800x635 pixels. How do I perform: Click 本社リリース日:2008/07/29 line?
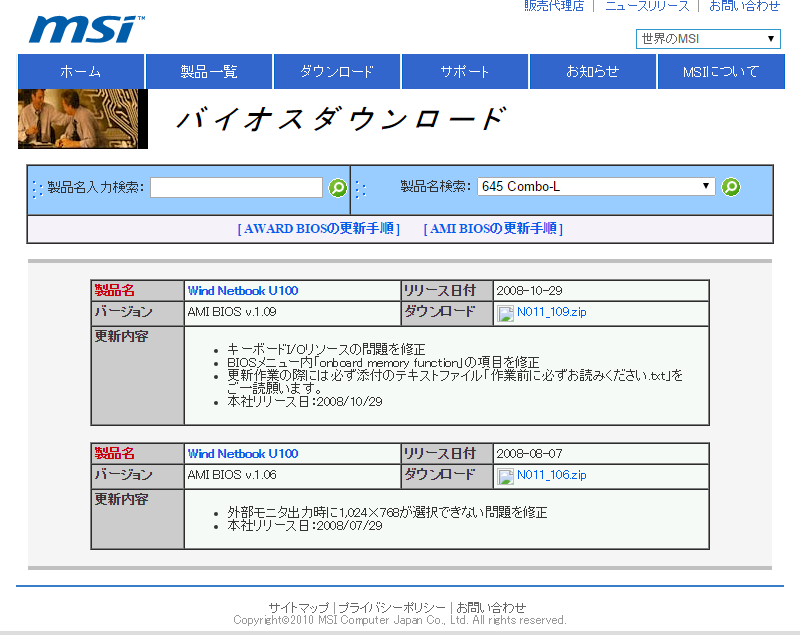305,526
